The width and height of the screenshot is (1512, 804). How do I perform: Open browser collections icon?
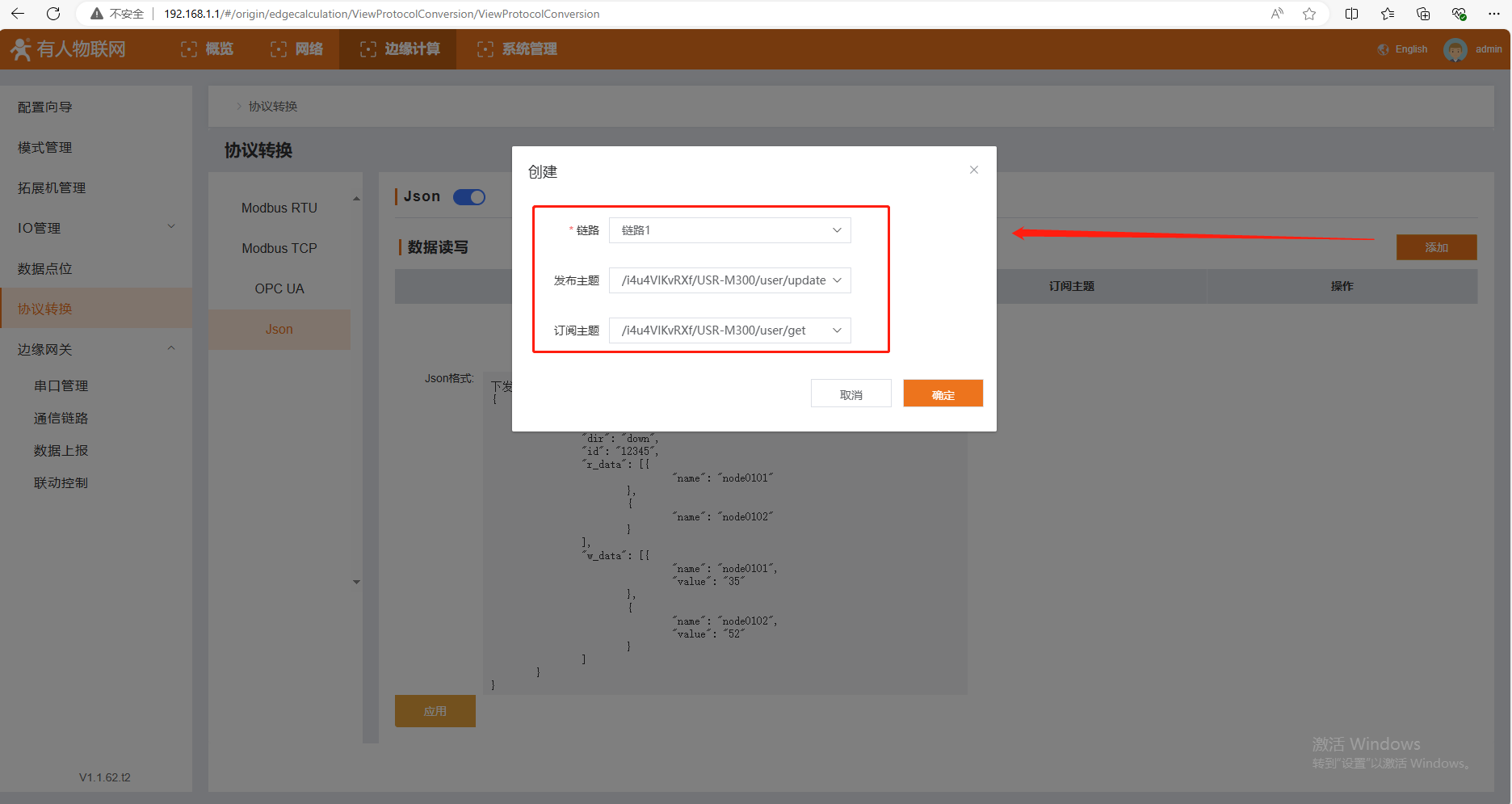point(1423,14)
